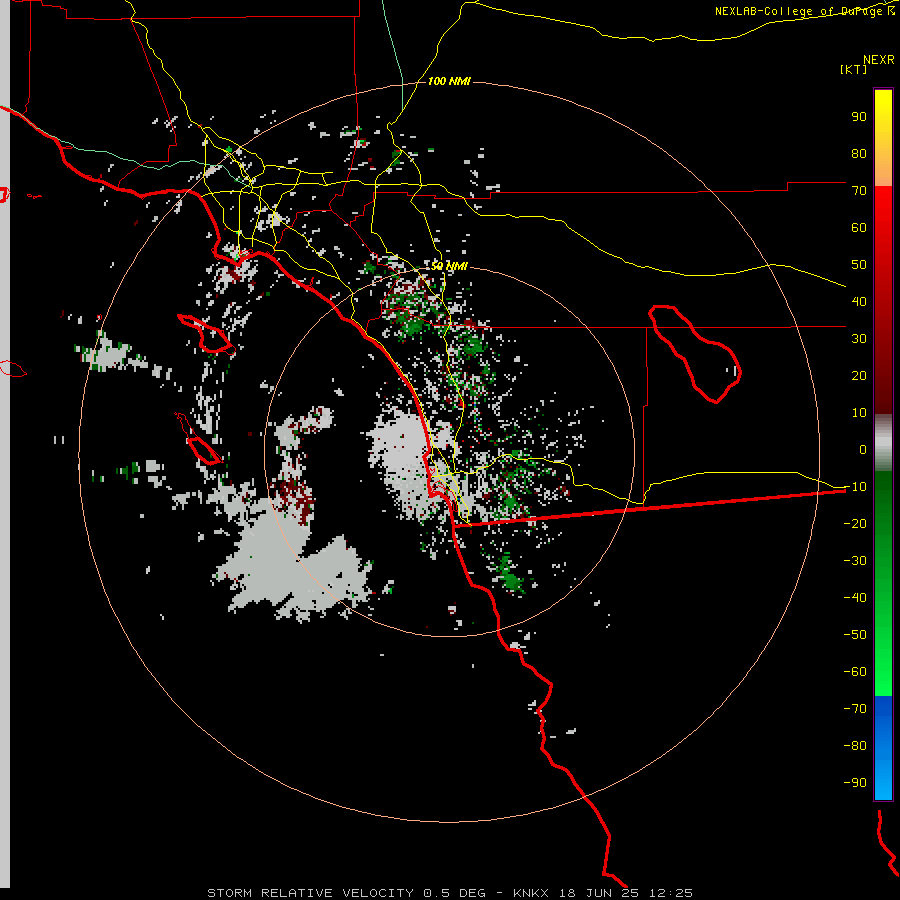Image resolution: width=900 pixels, height=900 pixels.
Task: Pick the bright red segment of the color bar
Action: [x=883, y=230]
